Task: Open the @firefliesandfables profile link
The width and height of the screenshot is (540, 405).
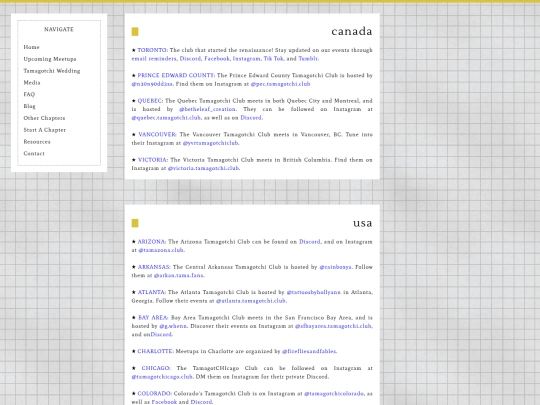Action: click(x=309, y=352)
